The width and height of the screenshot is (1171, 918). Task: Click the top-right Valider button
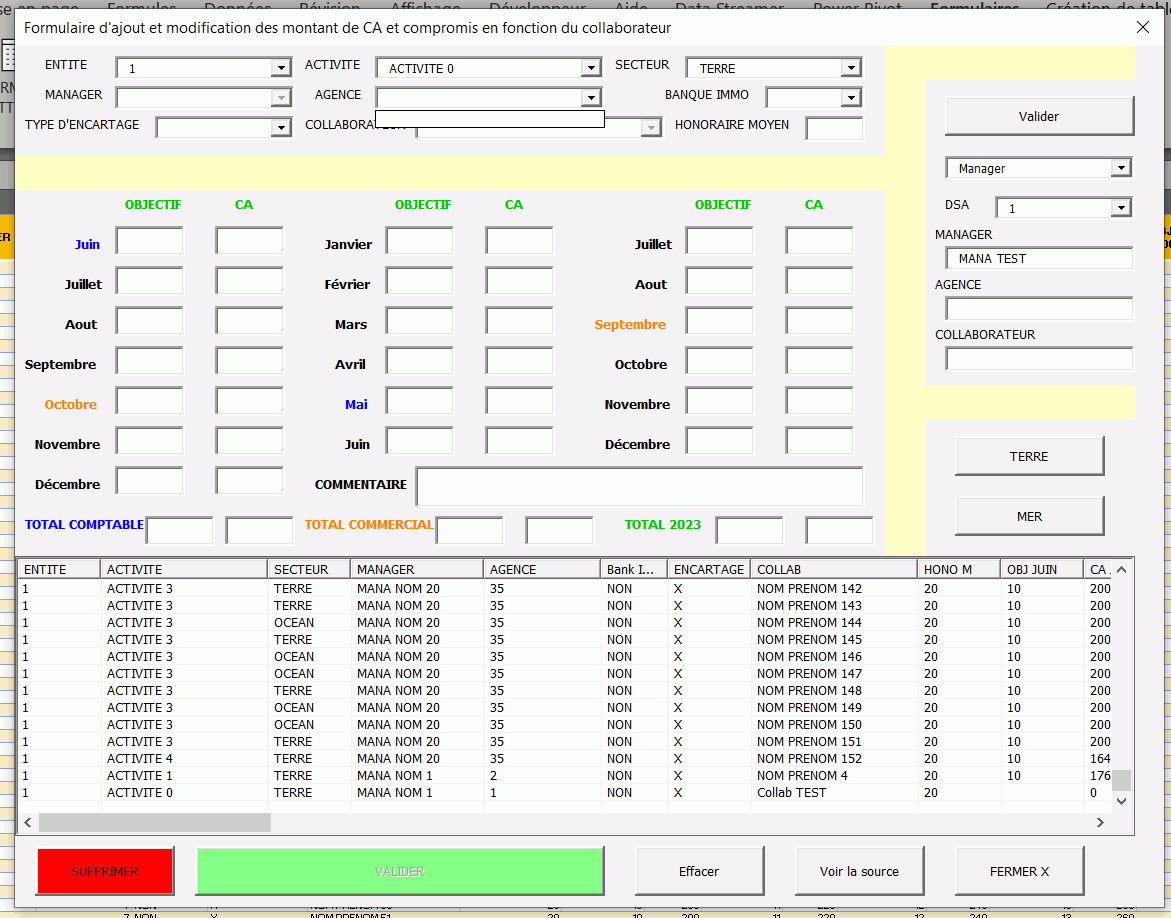tap(1039, 116)
